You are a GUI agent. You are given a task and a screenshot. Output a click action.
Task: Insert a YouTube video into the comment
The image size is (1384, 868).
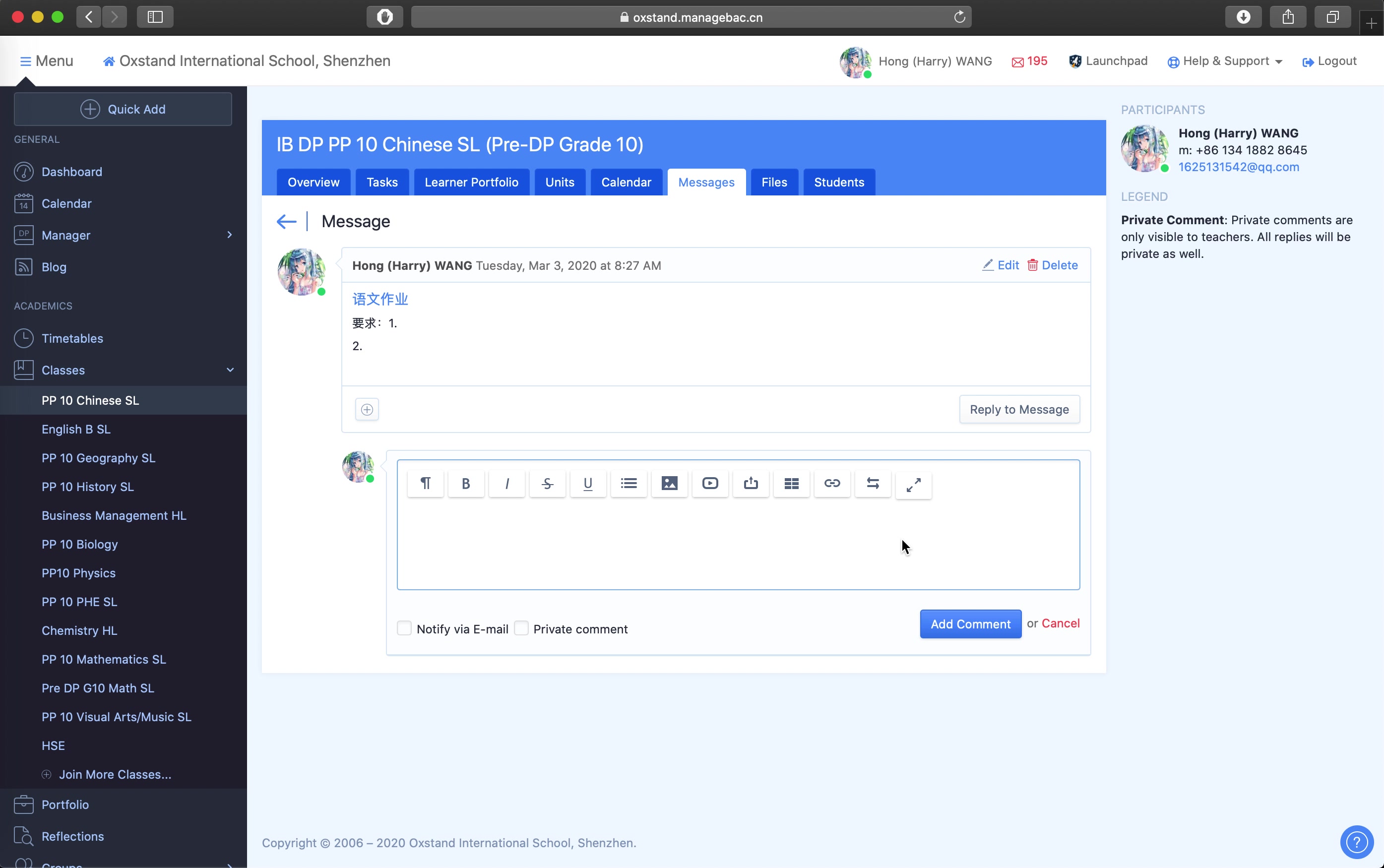(710, 484)
